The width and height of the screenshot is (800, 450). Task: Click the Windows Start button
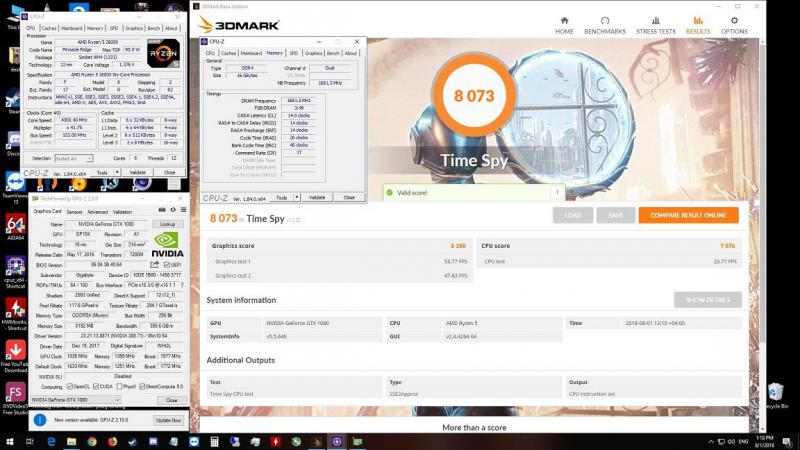click(10, 441)
